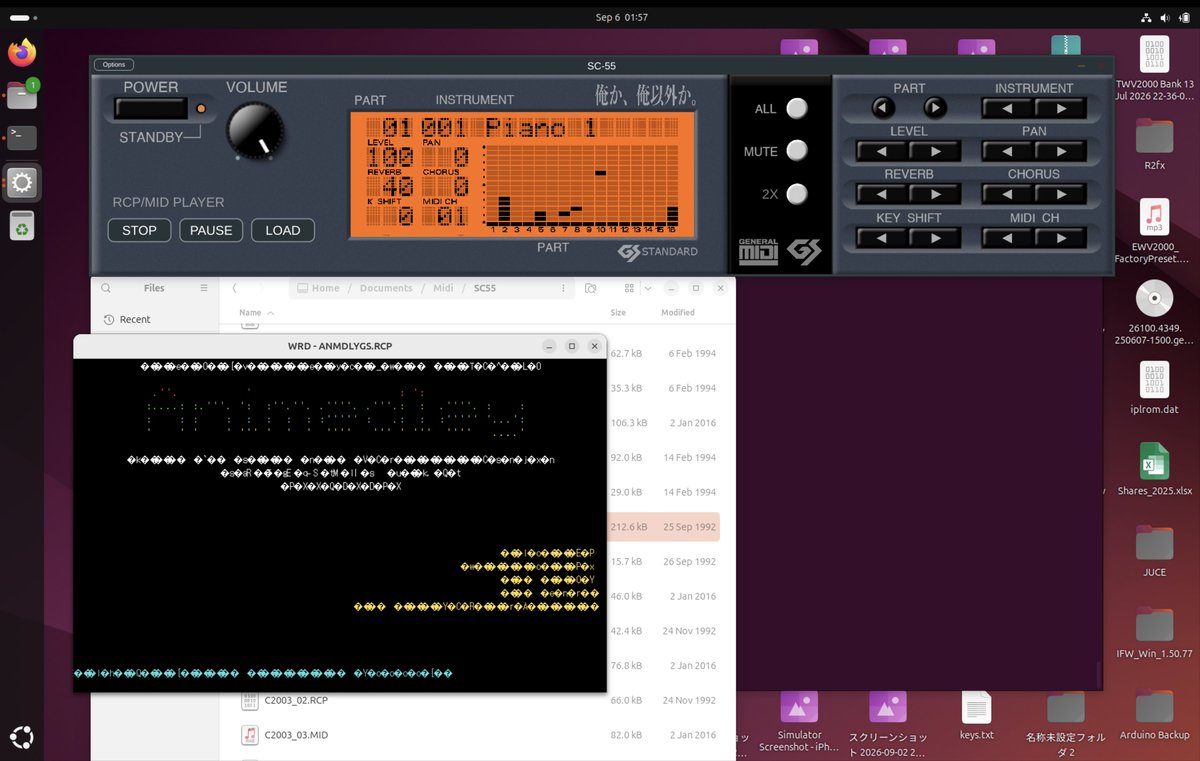Image resolution: width=1200 pixels, height=761 pixels.
Task: Click the SC-55 VOLUME knob
Action: click(255, 130)
